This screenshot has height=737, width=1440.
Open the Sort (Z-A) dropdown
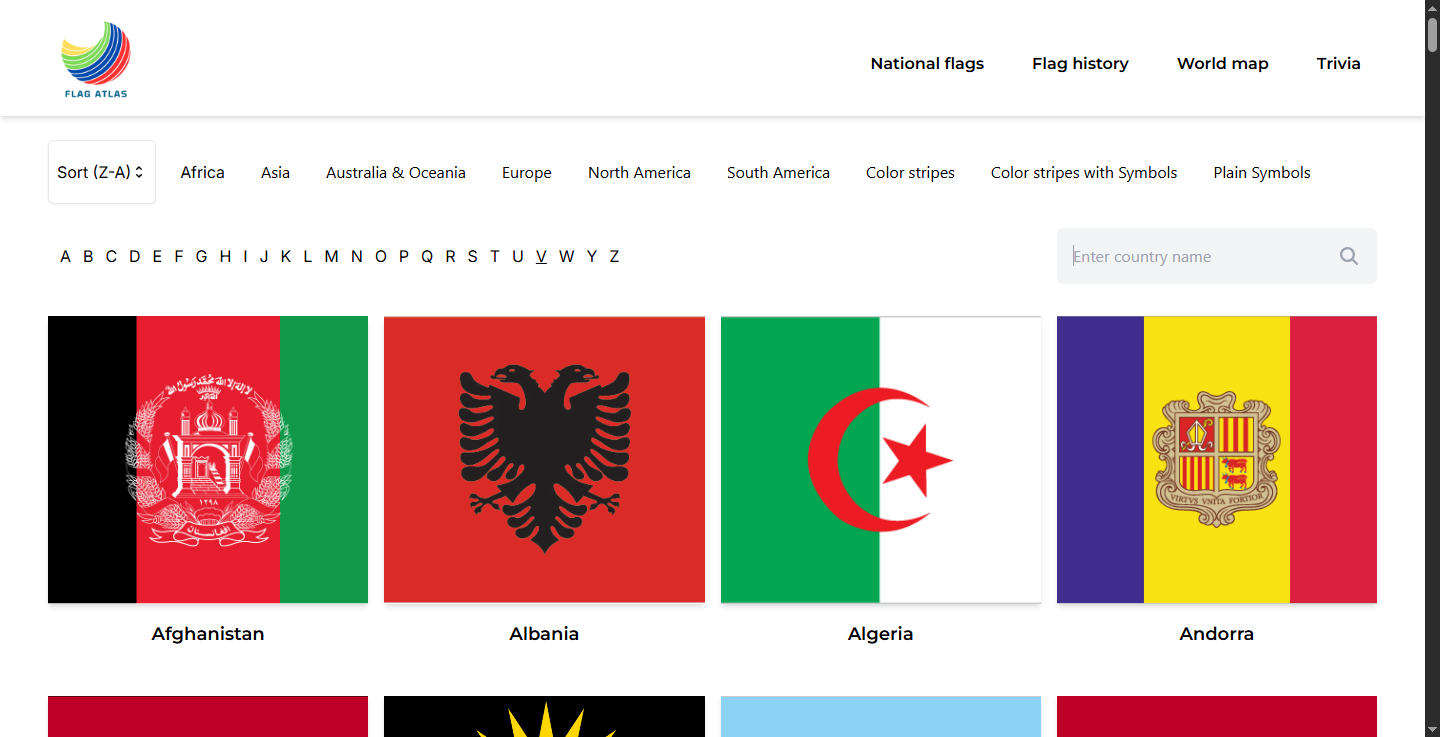[x=102, y=172]
